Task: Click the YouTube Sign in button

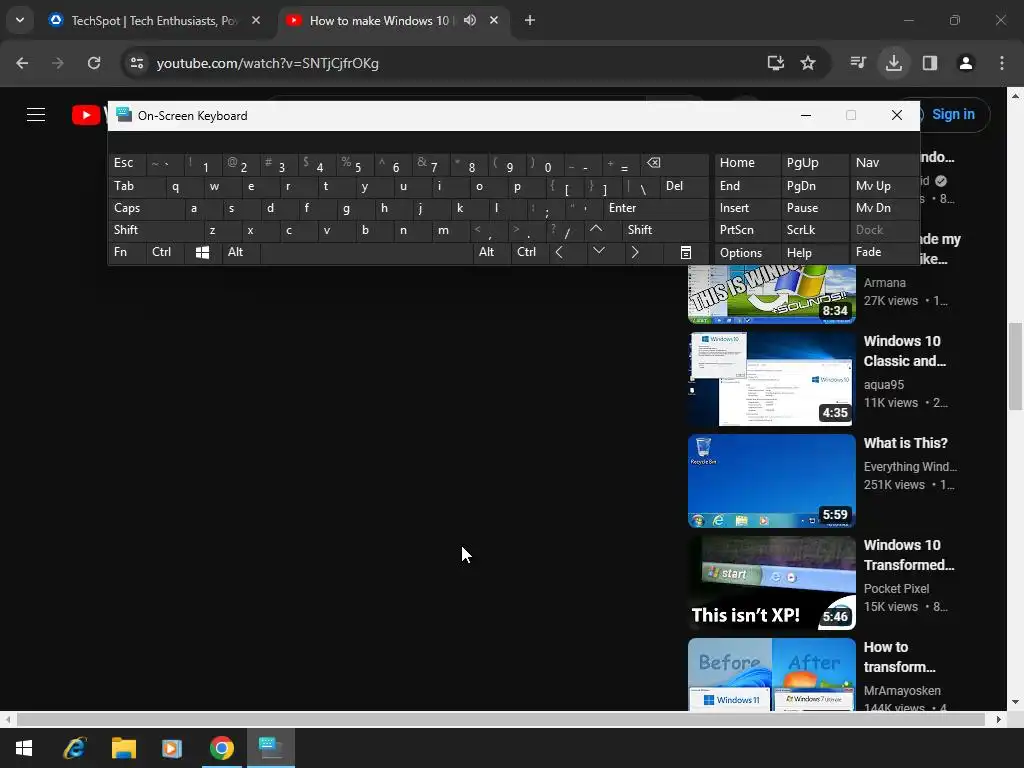Action: tap(953, 115)
